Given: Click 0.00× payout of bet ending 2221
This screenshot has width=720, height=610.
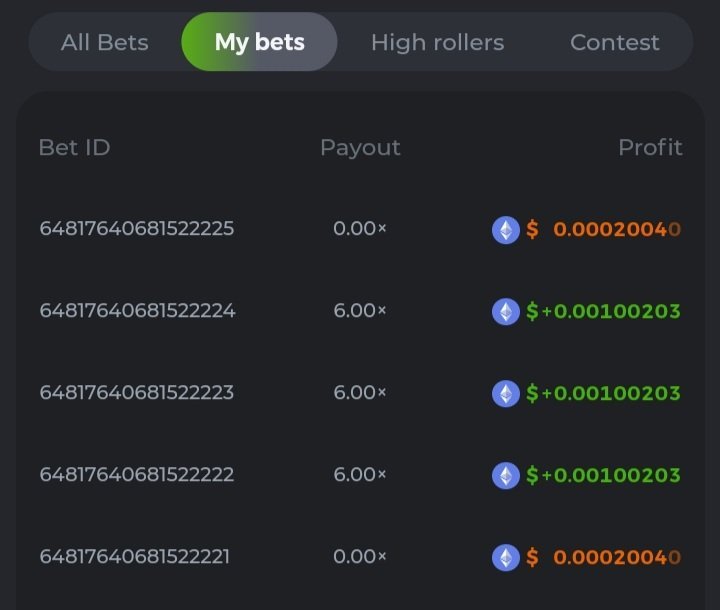Looking at the screenshot, I should coord(360,557).
